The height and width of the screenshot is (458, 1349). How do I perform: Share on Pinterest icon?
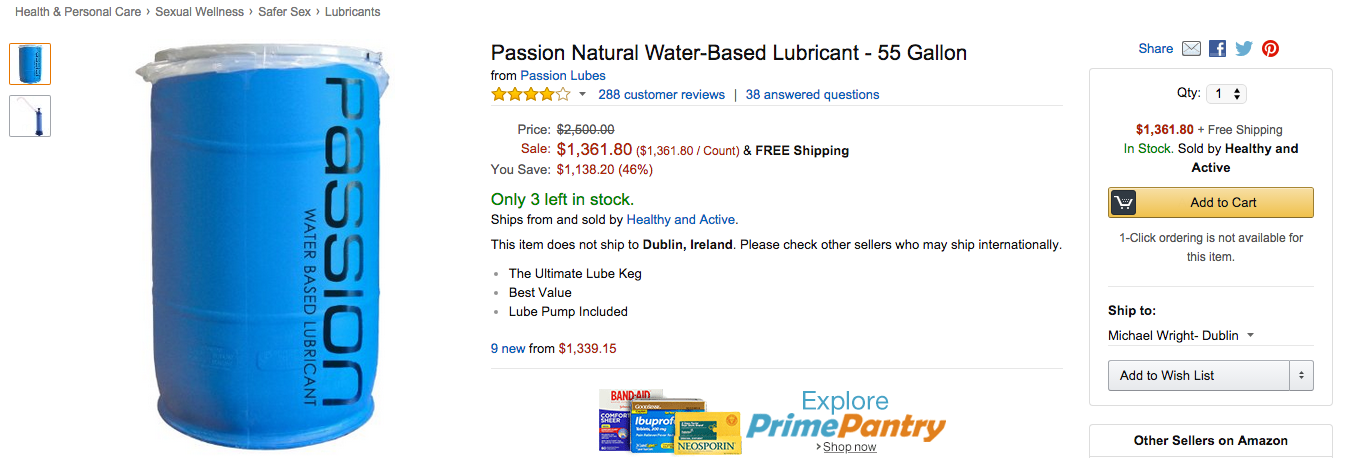coord(1270,48)
